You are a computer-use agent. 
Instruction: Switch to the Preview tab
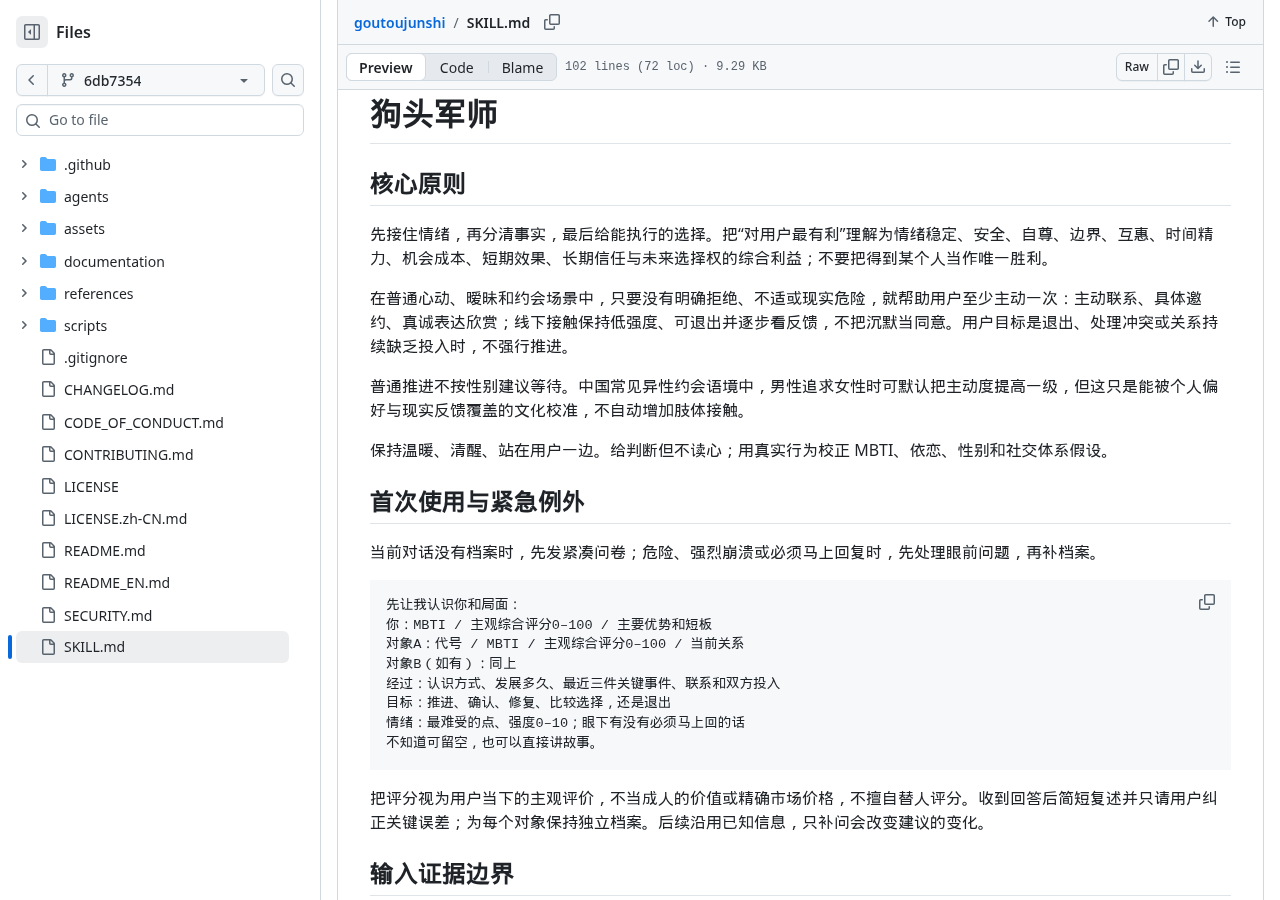coord(386,67)
